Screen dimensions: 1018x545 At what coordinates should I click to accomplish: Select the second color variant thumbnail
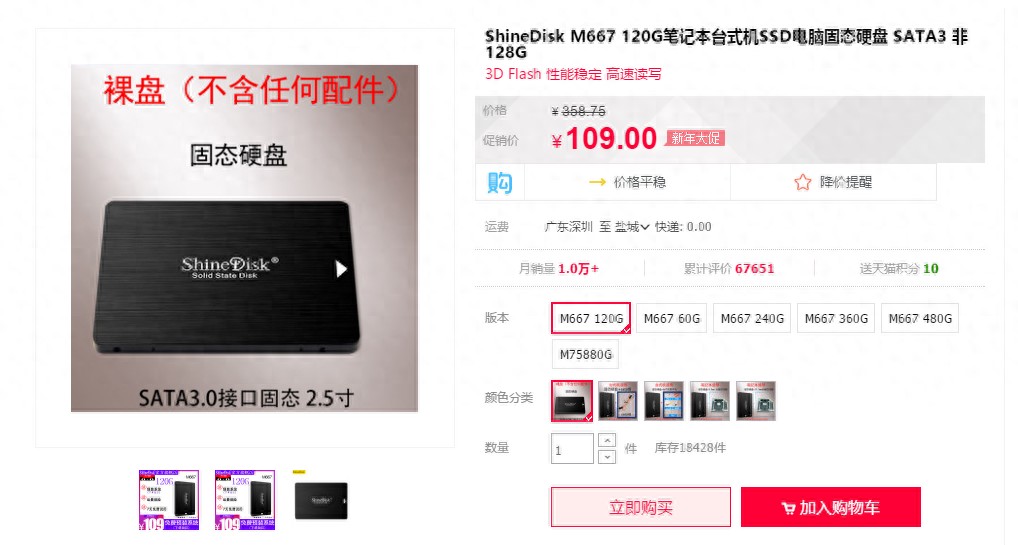[617, 401]
